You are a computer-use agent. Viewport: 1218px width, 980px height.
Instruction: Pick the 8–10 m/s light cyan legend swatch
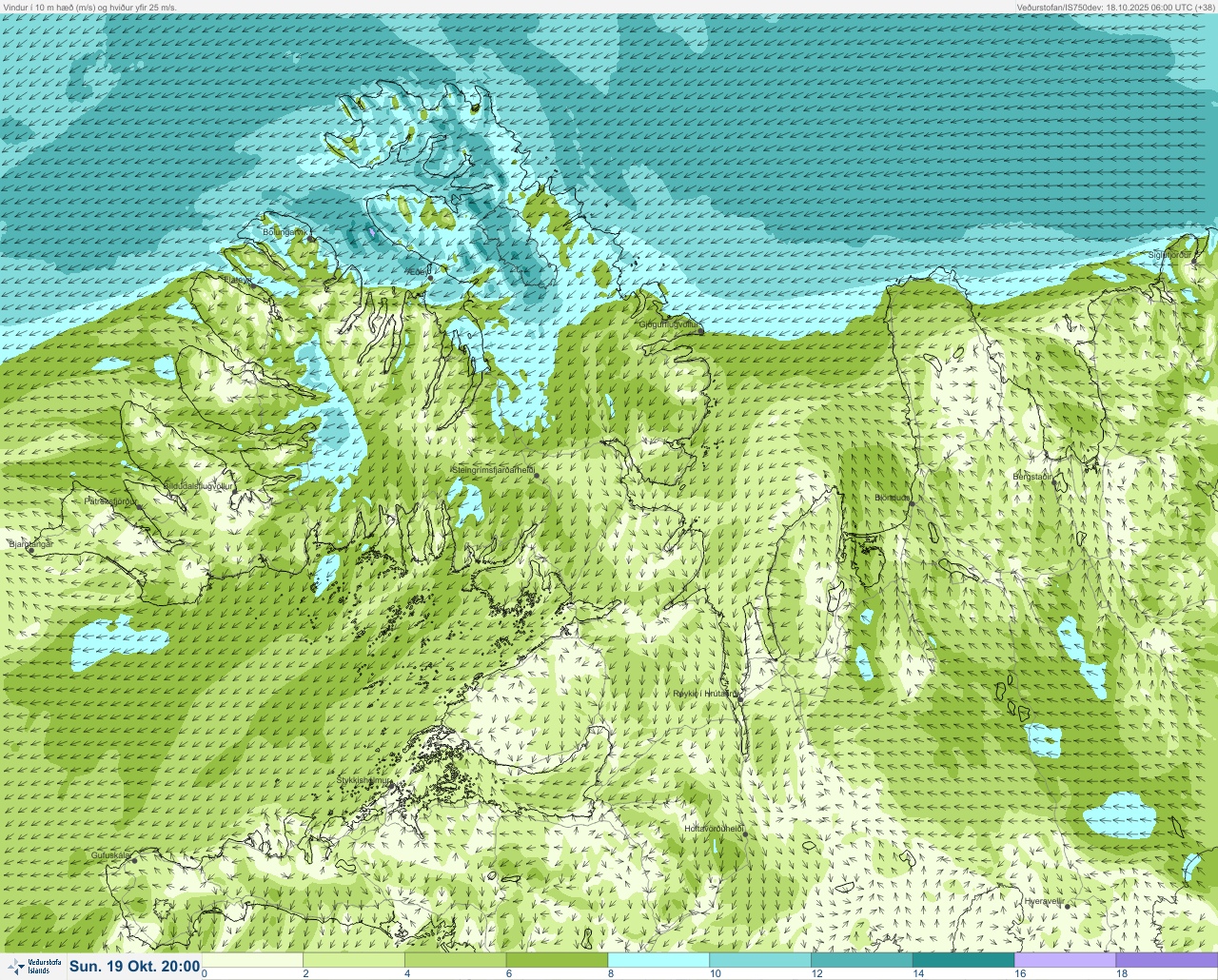(658, 960)
